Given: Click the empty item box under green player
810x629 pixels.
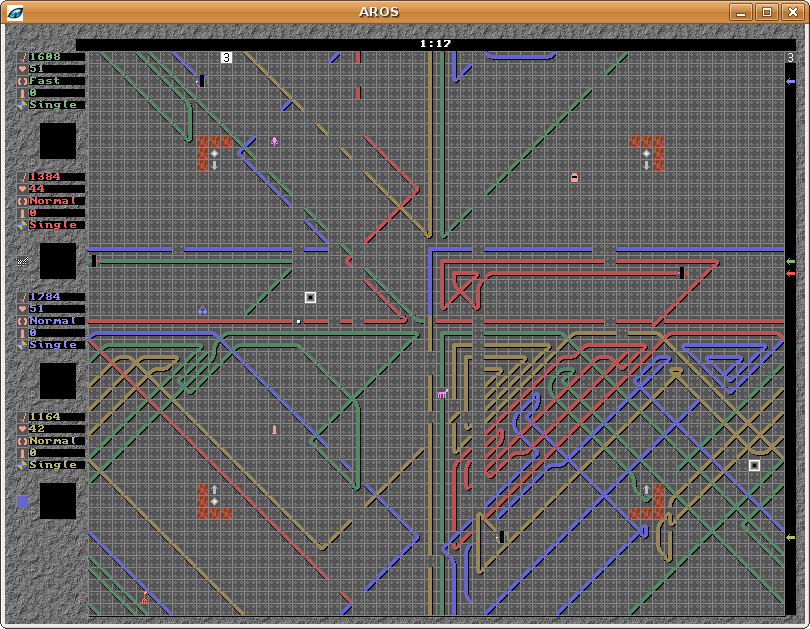Looking at the screenshot, I should coord(58,141).
